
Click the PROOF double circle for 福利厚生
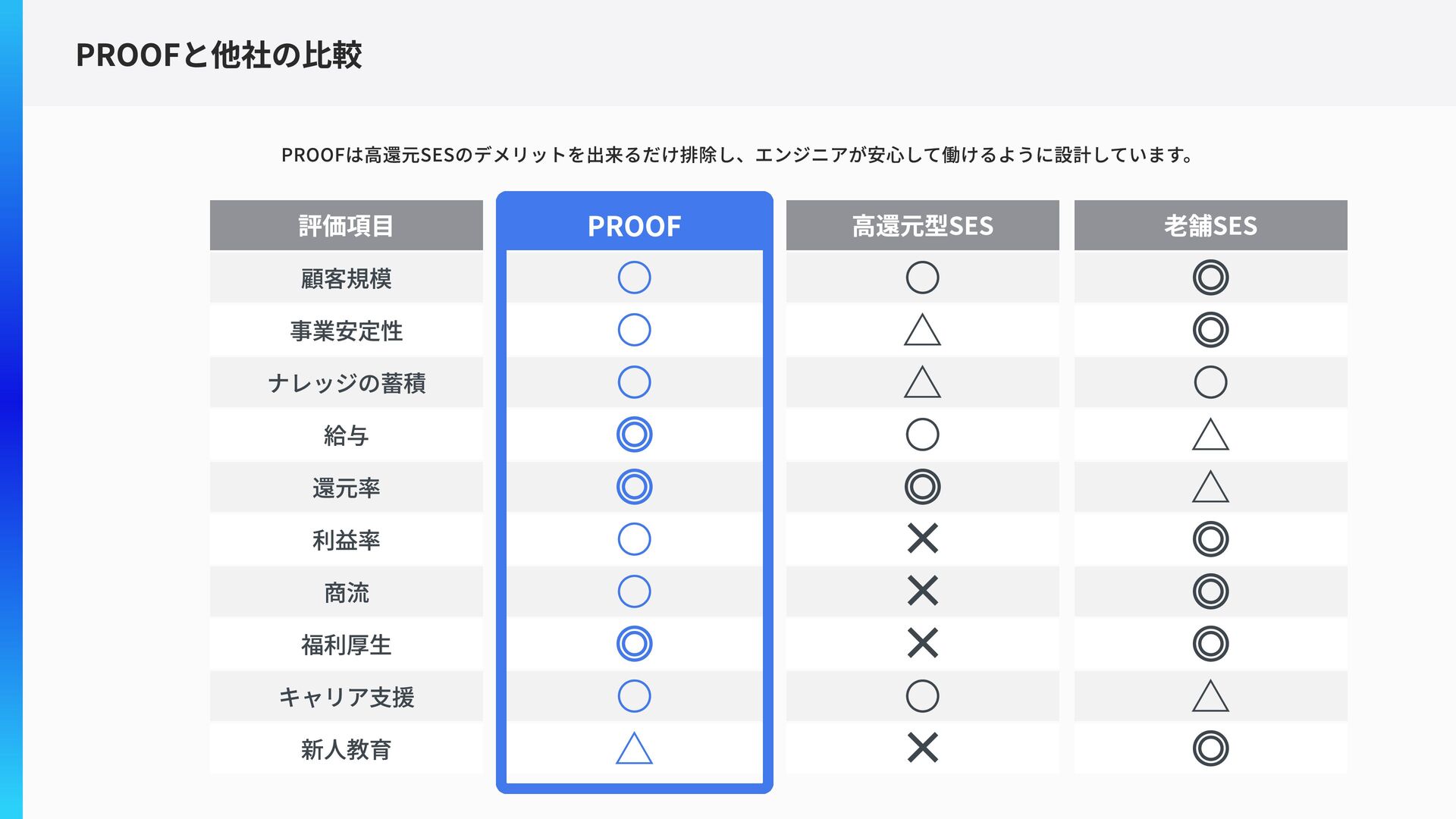pyautogui.click(x=634, y=644)
